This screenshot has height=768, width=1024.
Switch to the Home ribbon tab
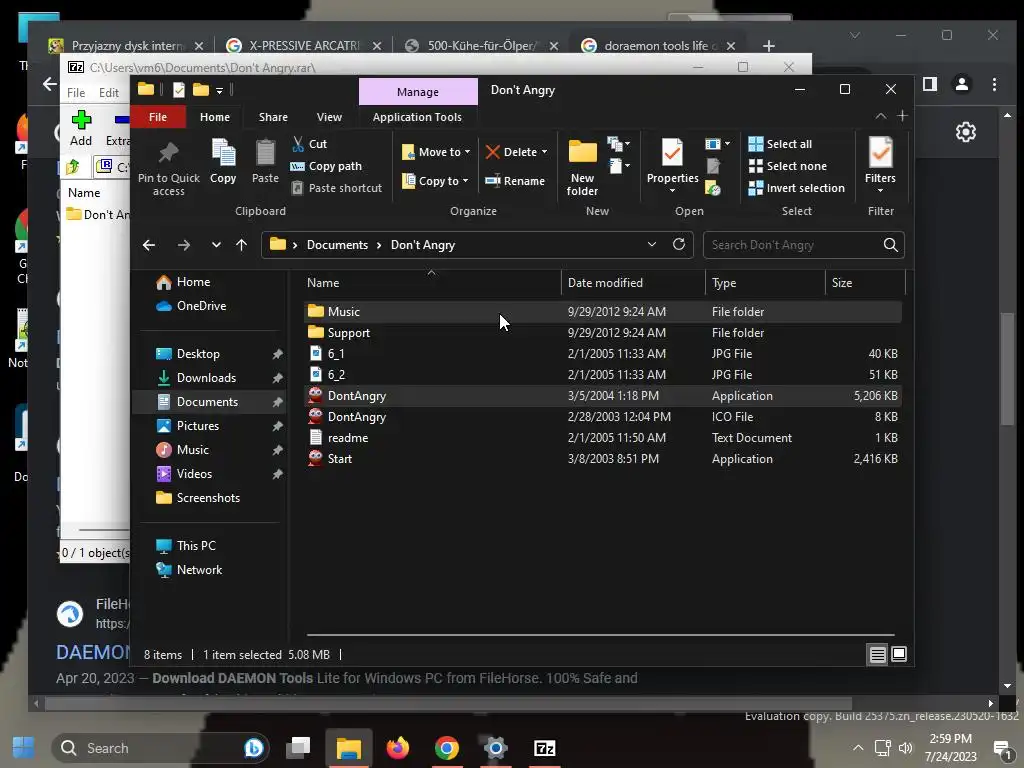pyautogui.click(x=215, y=117)
